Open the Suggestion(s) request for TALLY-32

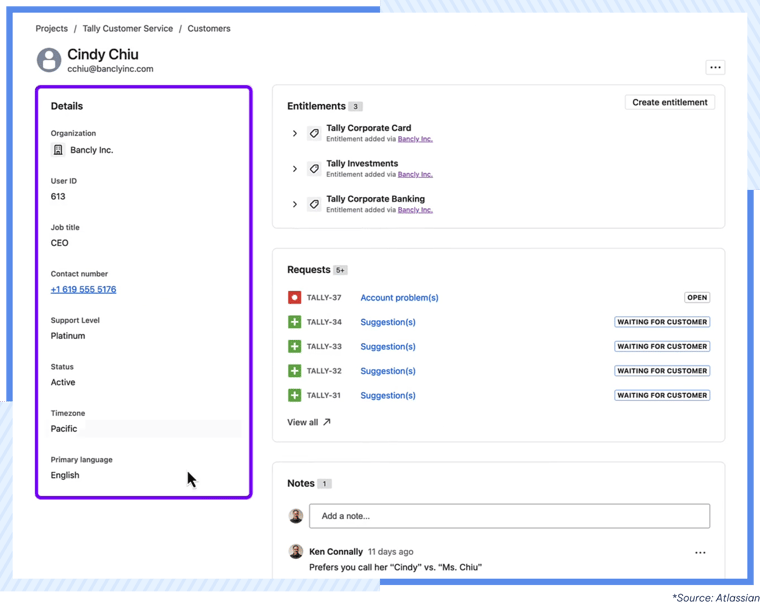point(388,371)
